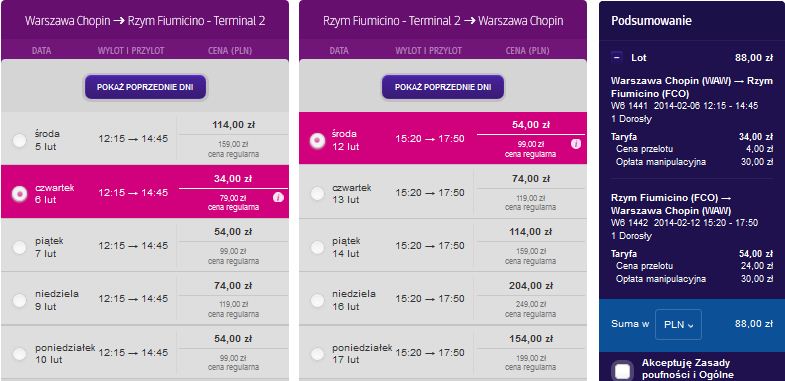Open the PLN currency dropdown
The image size is (785, 381).
678,324
